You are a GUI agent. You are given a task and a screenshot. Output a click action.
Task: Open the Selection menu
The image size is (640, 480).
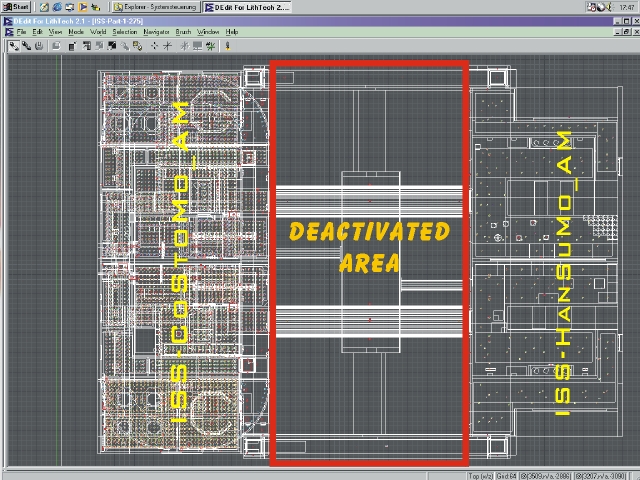click(x=124, y=32)
